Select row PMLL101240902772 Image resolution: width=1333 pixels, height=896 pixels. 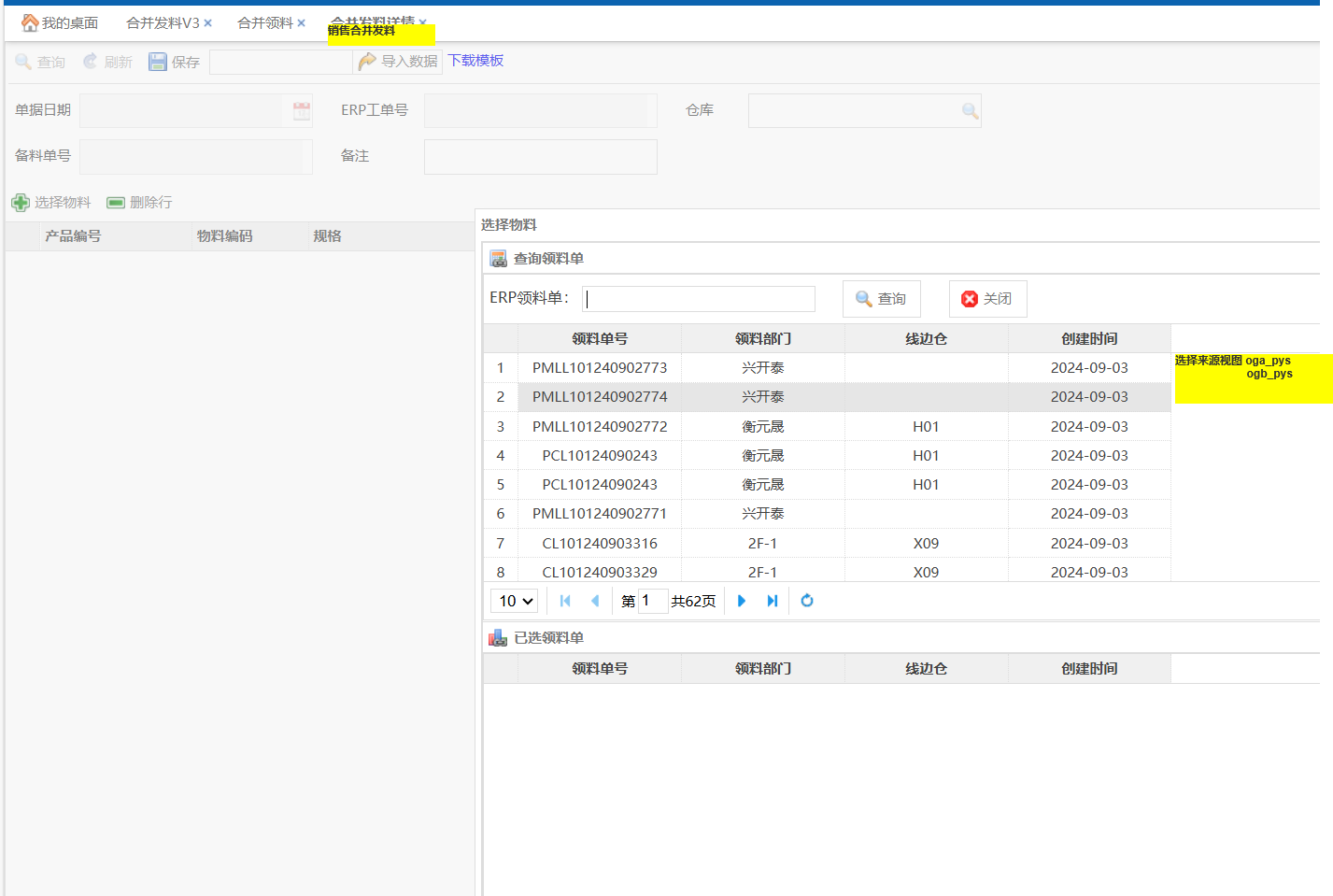click(x=828, y=426)
